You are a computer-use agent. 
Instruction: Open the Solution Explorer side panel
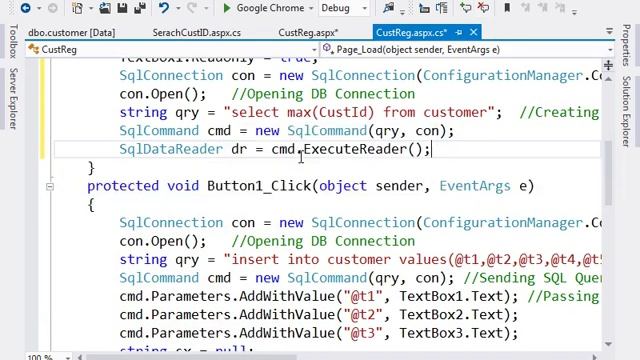626,111
